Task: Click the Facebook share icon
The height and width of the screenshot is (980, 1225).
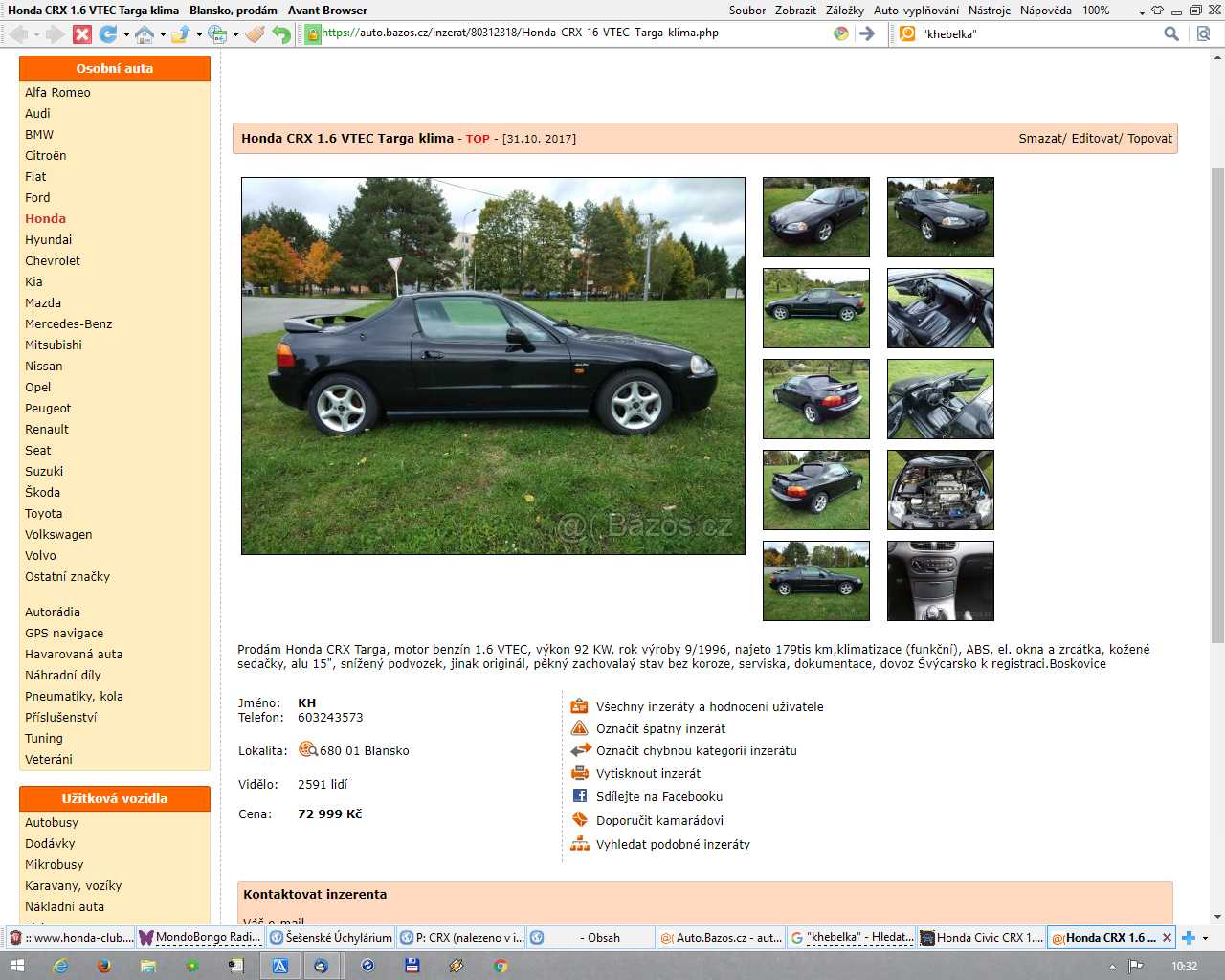Action: click(580, 796)
